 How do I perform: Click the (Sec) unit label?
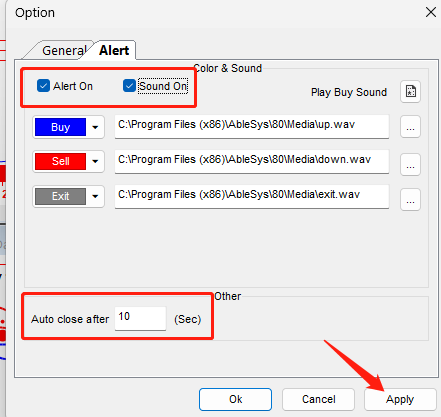(x=187, y=319)
